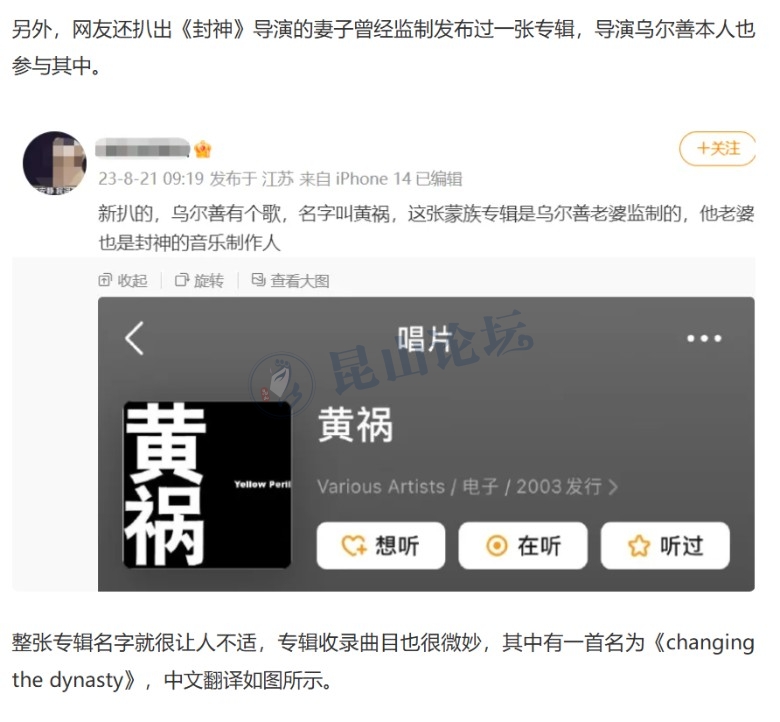Follow the user with +关注 button
This screenshot has width=780, height=722.
[717, 148]
